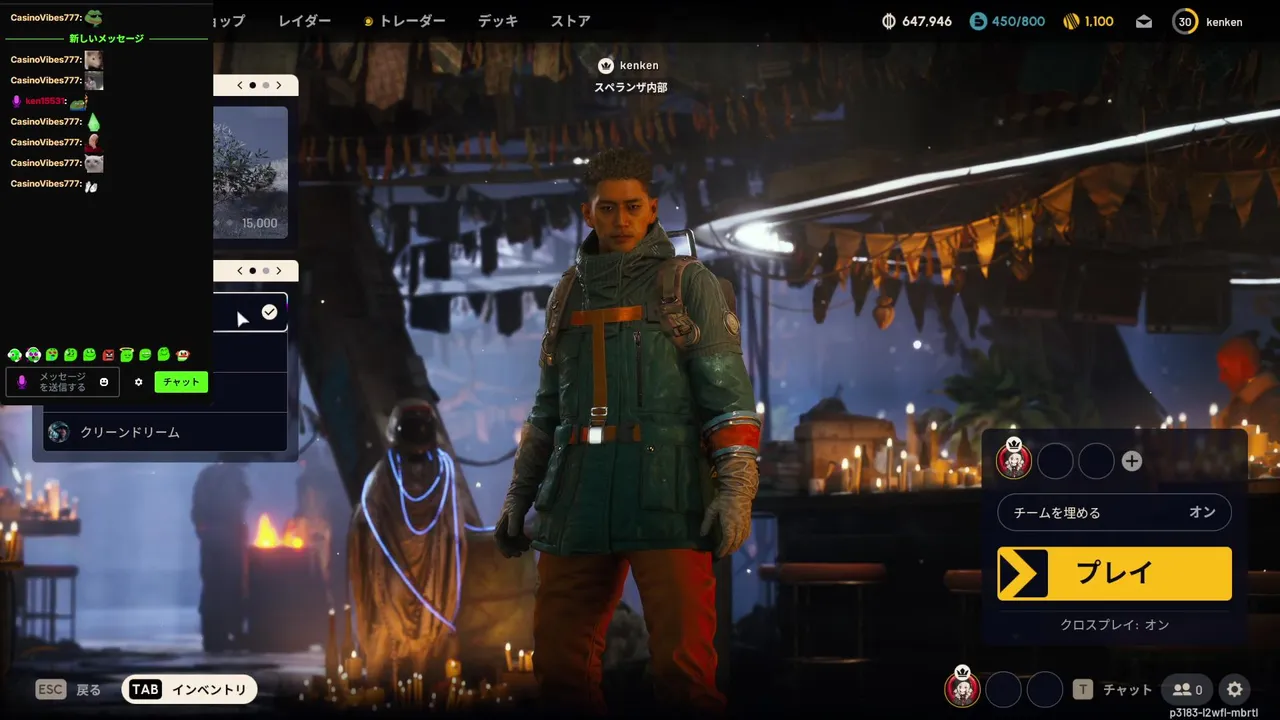Click the white checkmark on the selected item
1280x720 pixels.
pos(269,312)
